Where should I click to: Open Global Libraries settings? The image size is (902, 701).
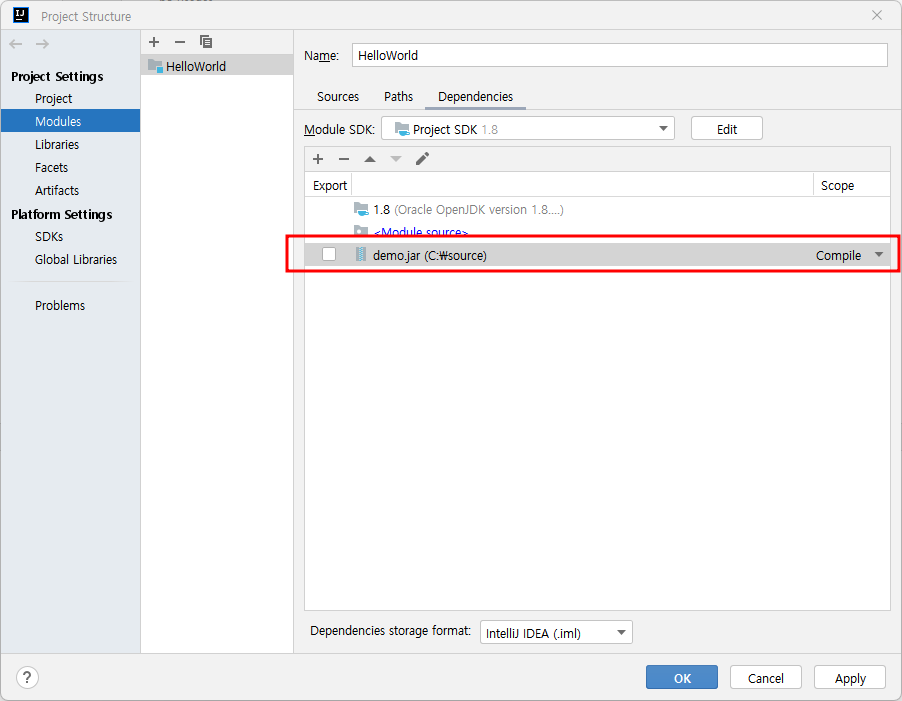coord(76,259)
